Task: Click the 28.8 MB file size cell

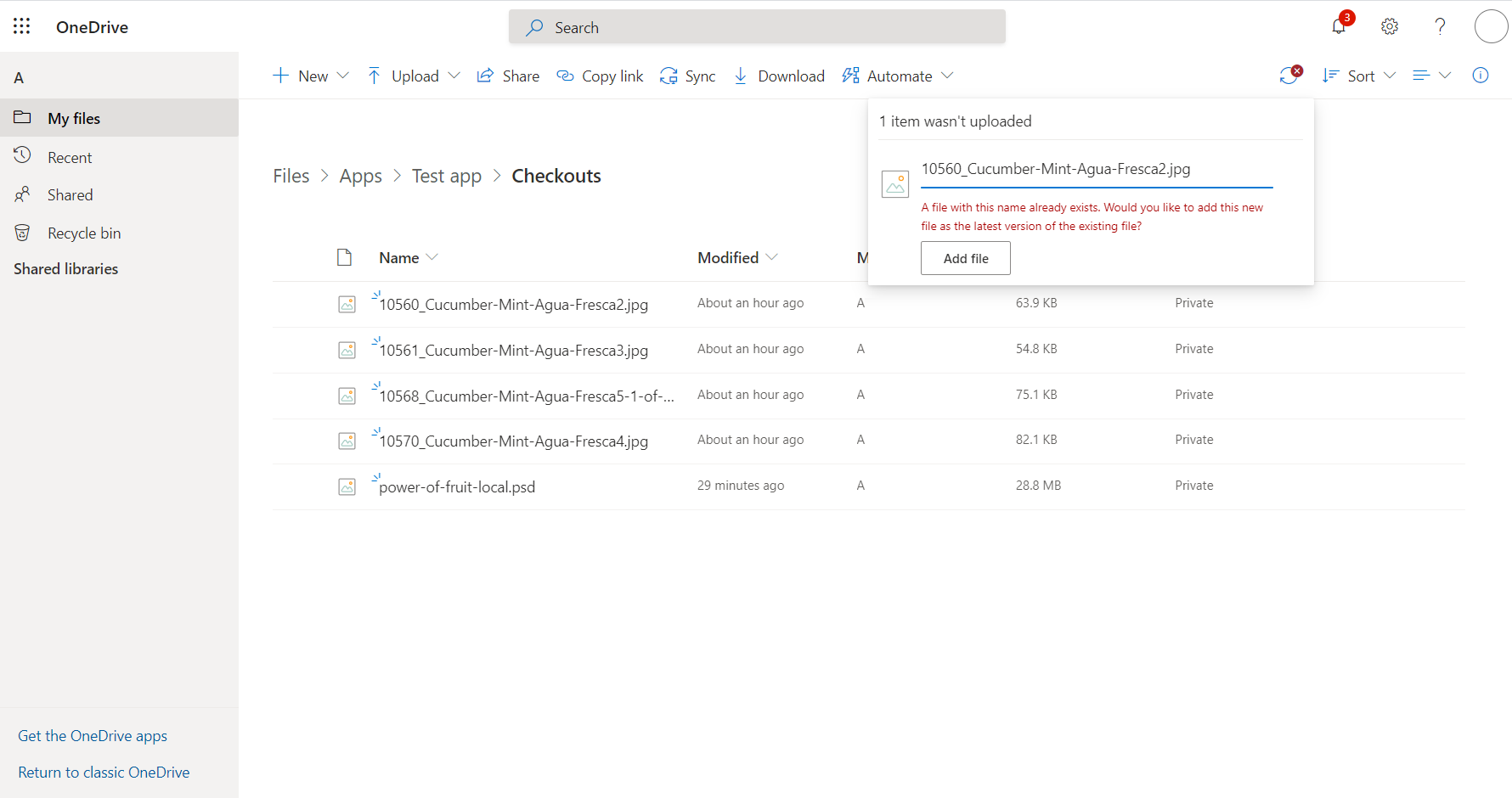Action: [x=1038, y=486]
